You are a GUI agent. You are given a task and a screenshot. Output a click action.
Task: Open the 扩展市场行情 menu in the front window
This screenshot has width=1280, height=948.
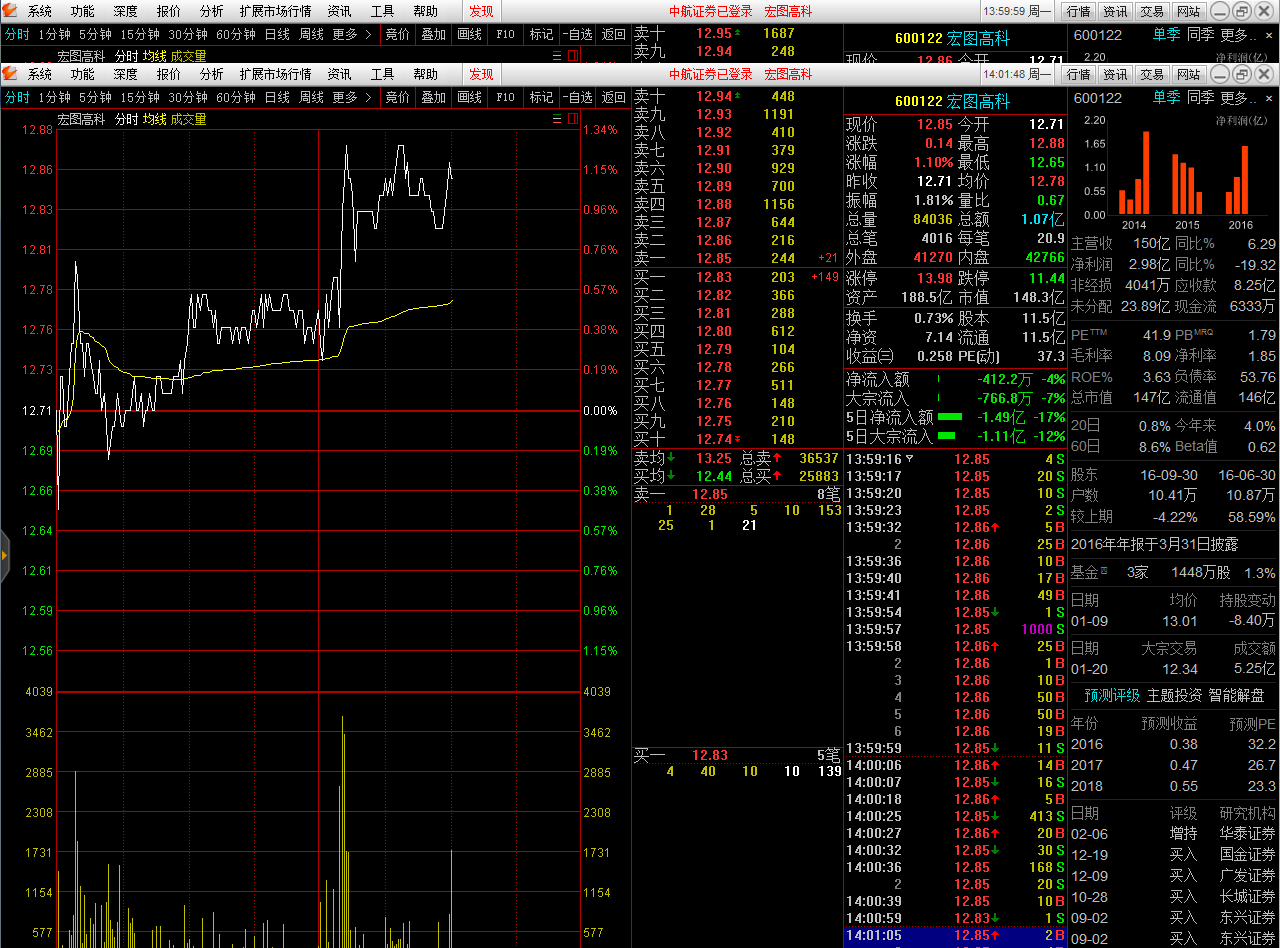[275, 74]
